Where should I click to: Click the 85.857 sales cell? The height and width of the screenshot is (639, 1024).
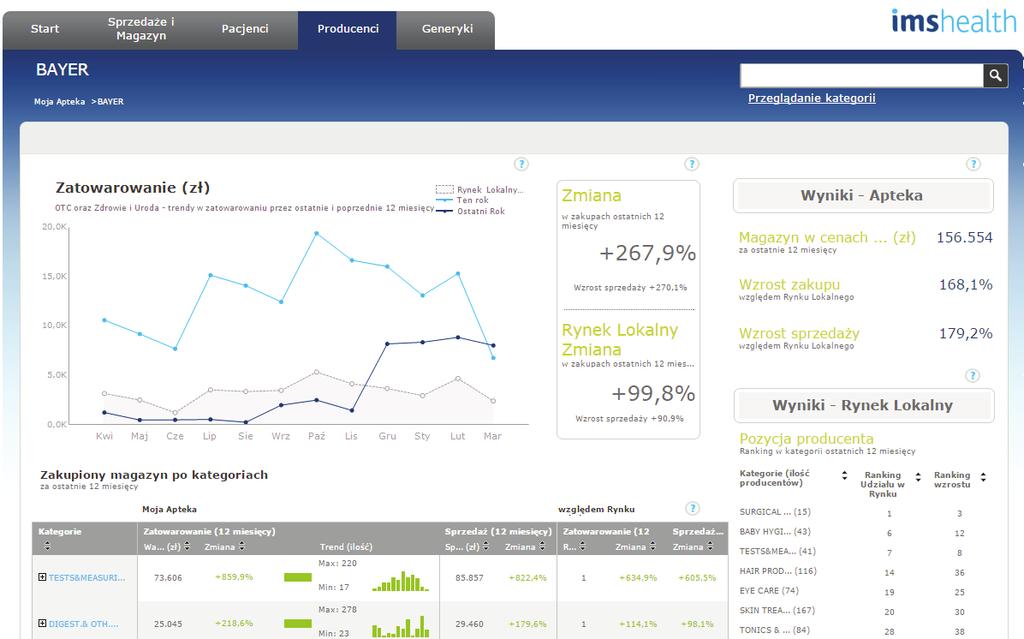coord(470,578)
